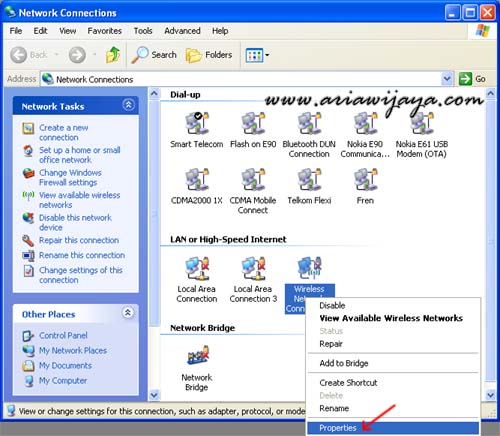This screenshot has height=436, width=500.
Task: Open the Tools menu
Action: coord(143,31)
